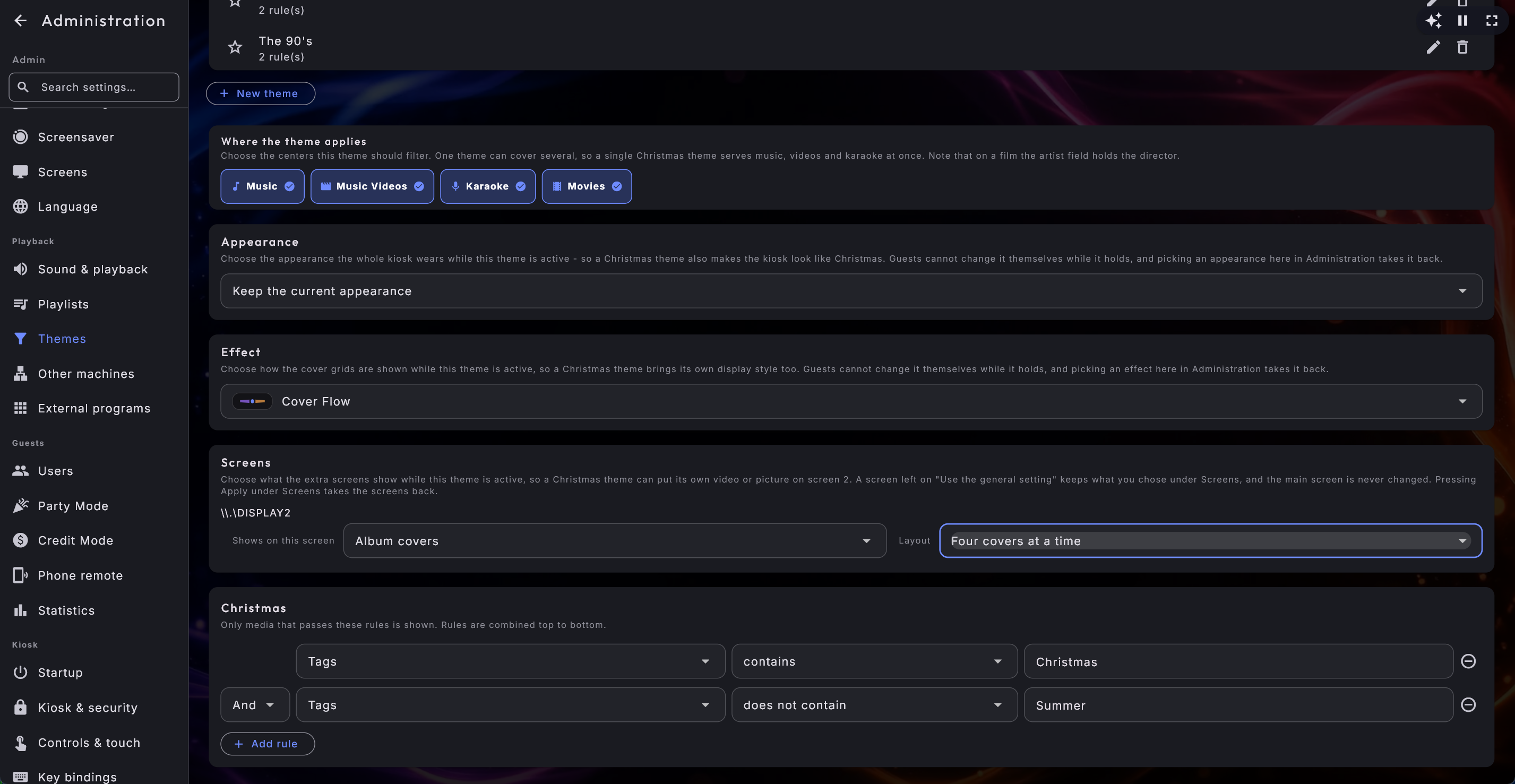Expand the Keep the current appearance dropdown
The height and width of the screenshot is (784, 1515).
(x=851, y=291)
